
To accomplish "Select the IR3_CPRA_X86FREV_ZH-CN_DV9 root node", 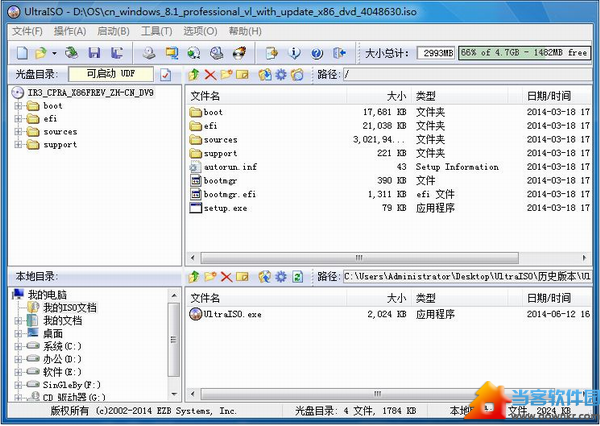I will pos(90,93).
